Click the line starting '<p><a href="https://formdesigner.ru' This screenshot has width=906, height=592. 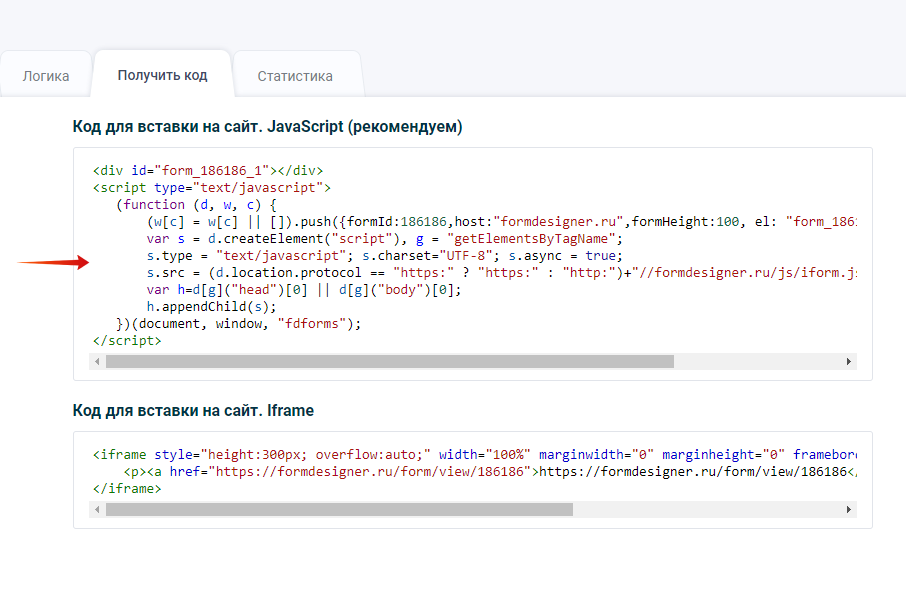[490, 472]
